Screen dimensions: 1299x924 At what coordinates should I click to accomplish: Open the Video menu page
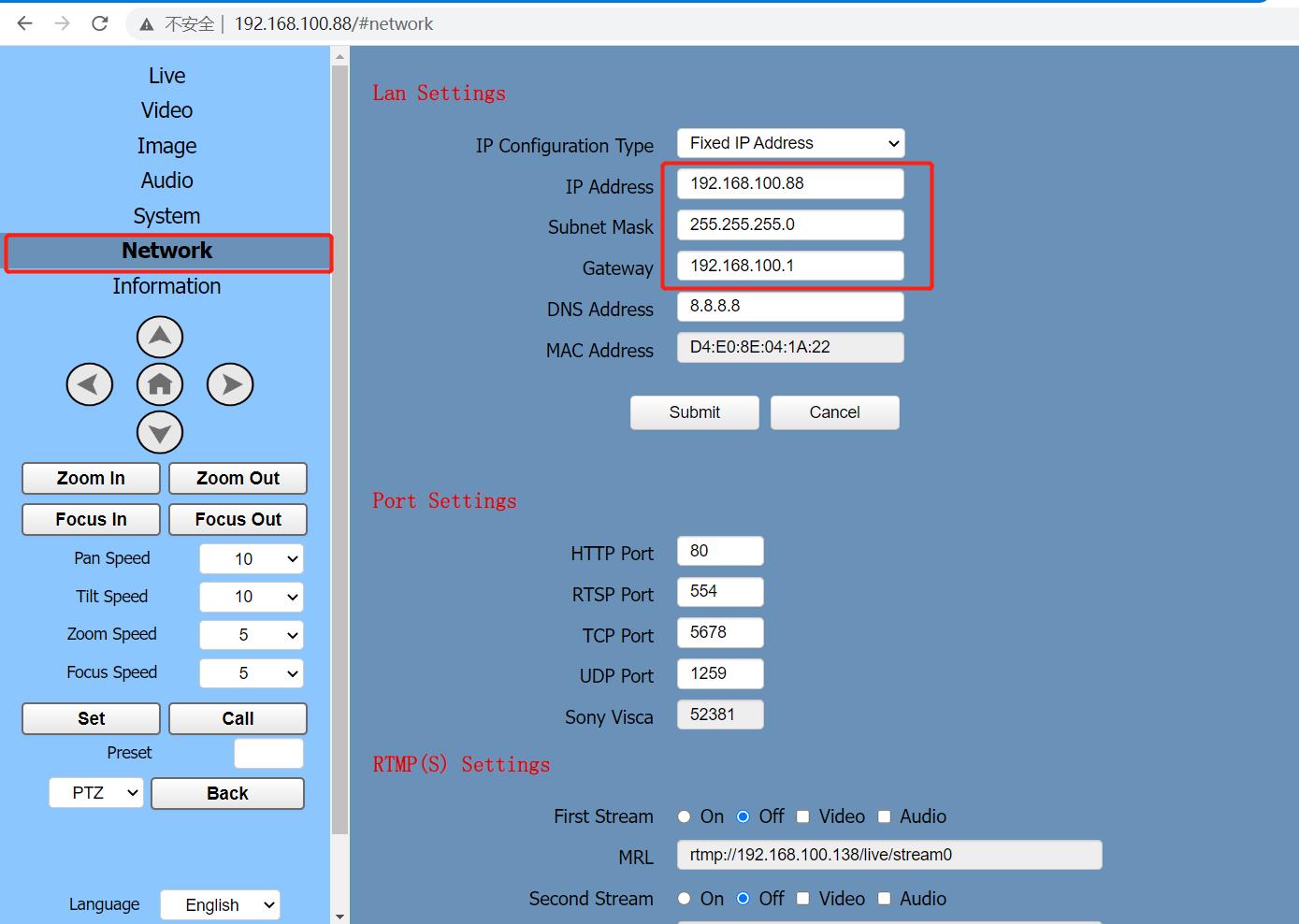166,110
